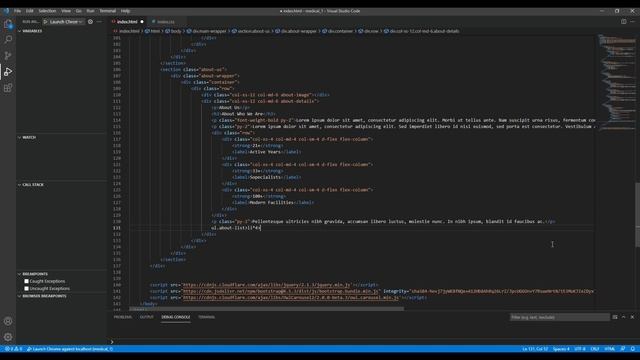Open the bootstrap.bundle.min.js URL link
Viewport: 640px width, 360px height.
click(280, 291)
